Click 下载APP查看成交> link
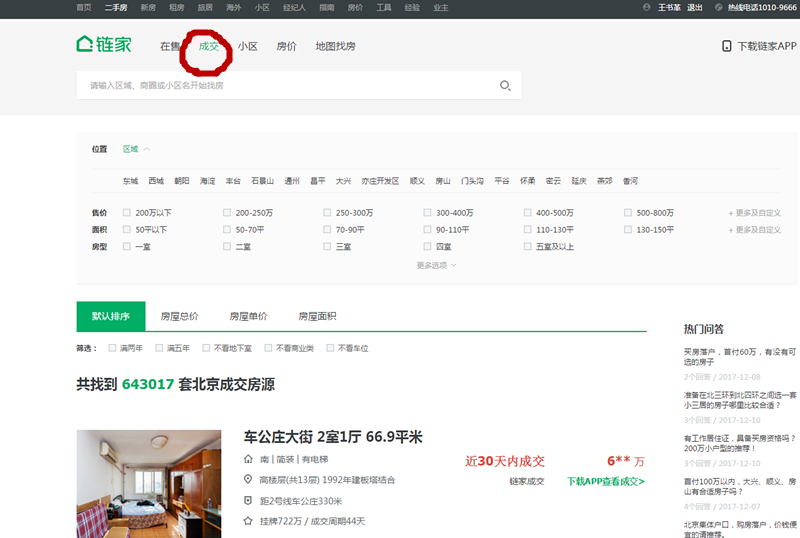The height and width of the screenshot is (538, 800). click(x=606, y=481)
